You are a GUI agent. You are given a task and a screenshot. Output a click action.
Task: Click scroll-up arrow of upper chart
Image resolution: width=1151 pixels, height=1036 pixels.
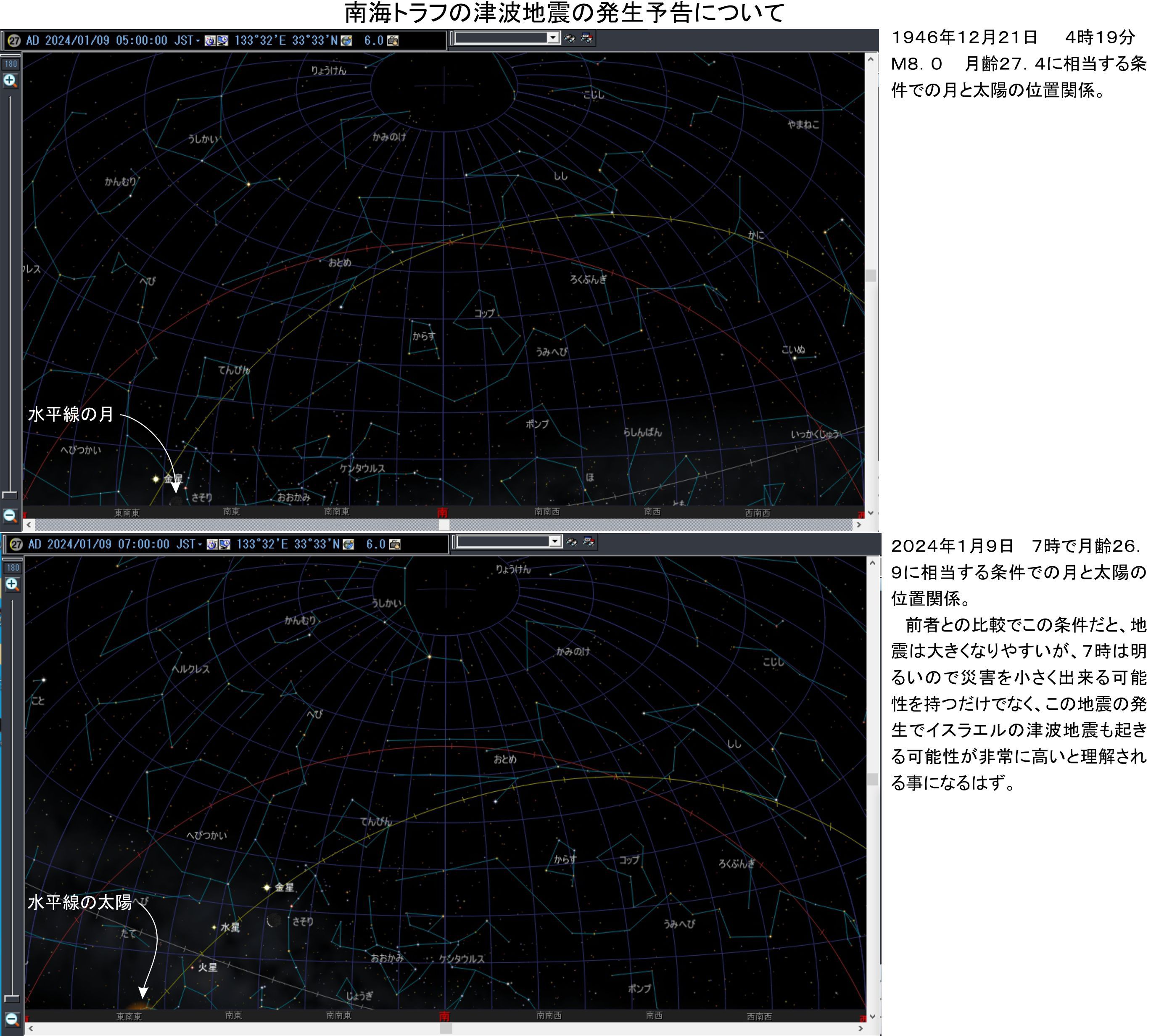(870, 59)
